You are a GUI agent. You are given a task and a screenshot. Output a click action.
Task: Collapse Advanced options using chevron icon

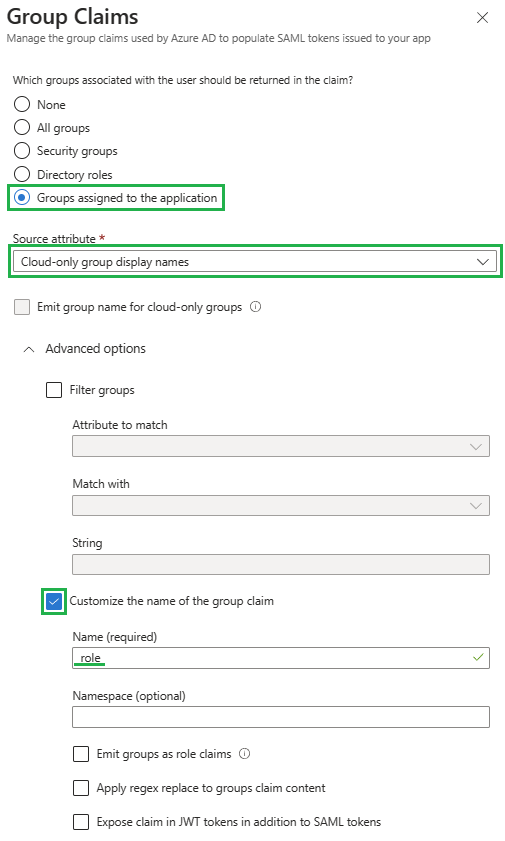[29, 349]
